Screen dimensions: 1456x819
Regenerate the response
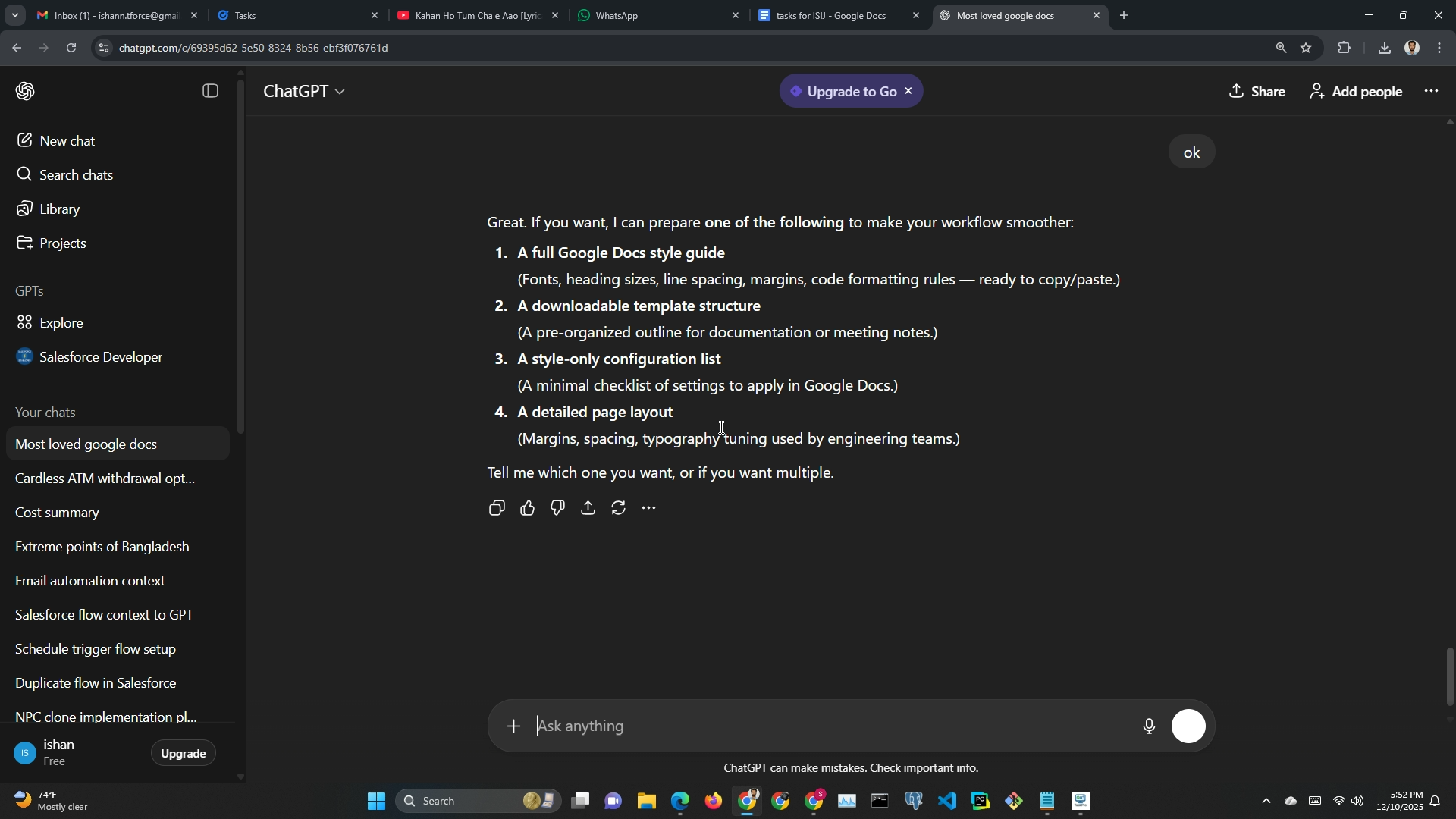coord(619,508)
